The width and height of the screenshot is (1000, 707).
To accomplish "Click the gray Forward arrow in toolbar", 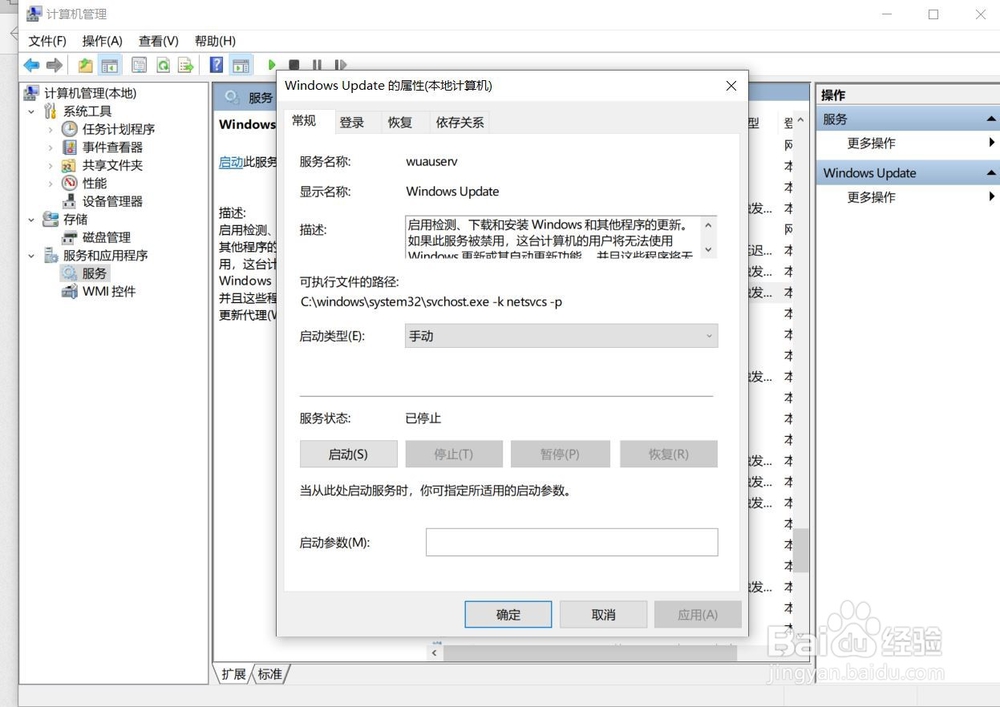I will tap(55, 65).
